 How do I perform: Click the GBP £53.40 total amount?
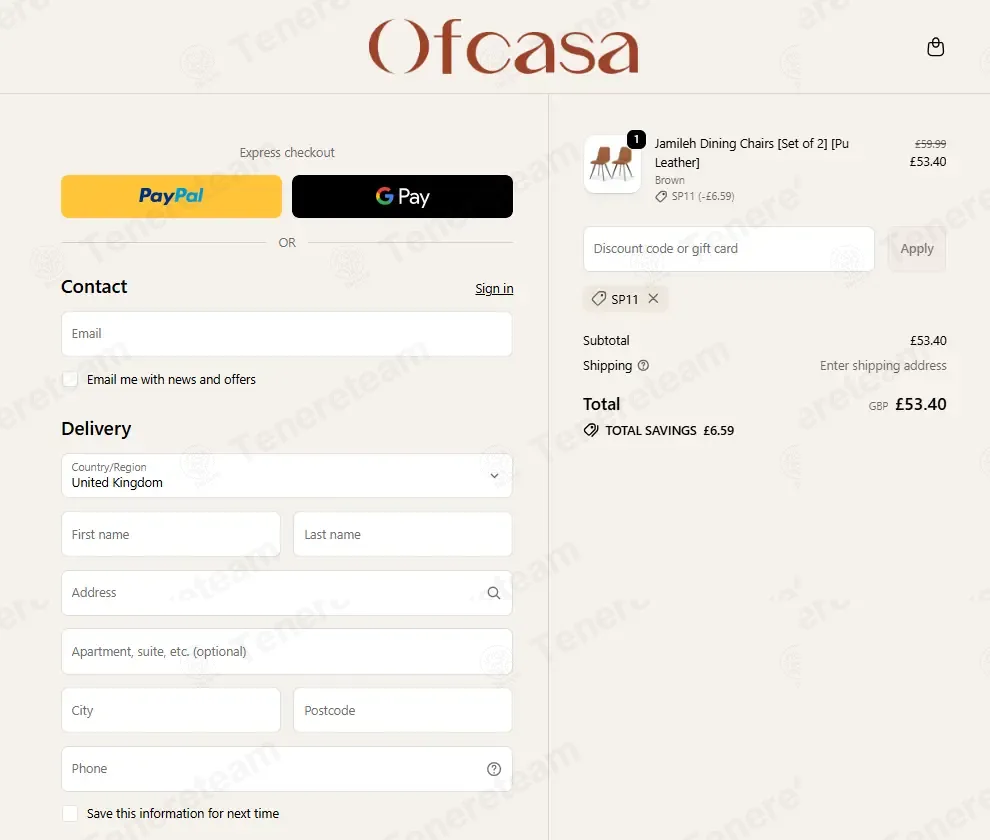pyautogui.click(x=907, y=404)
